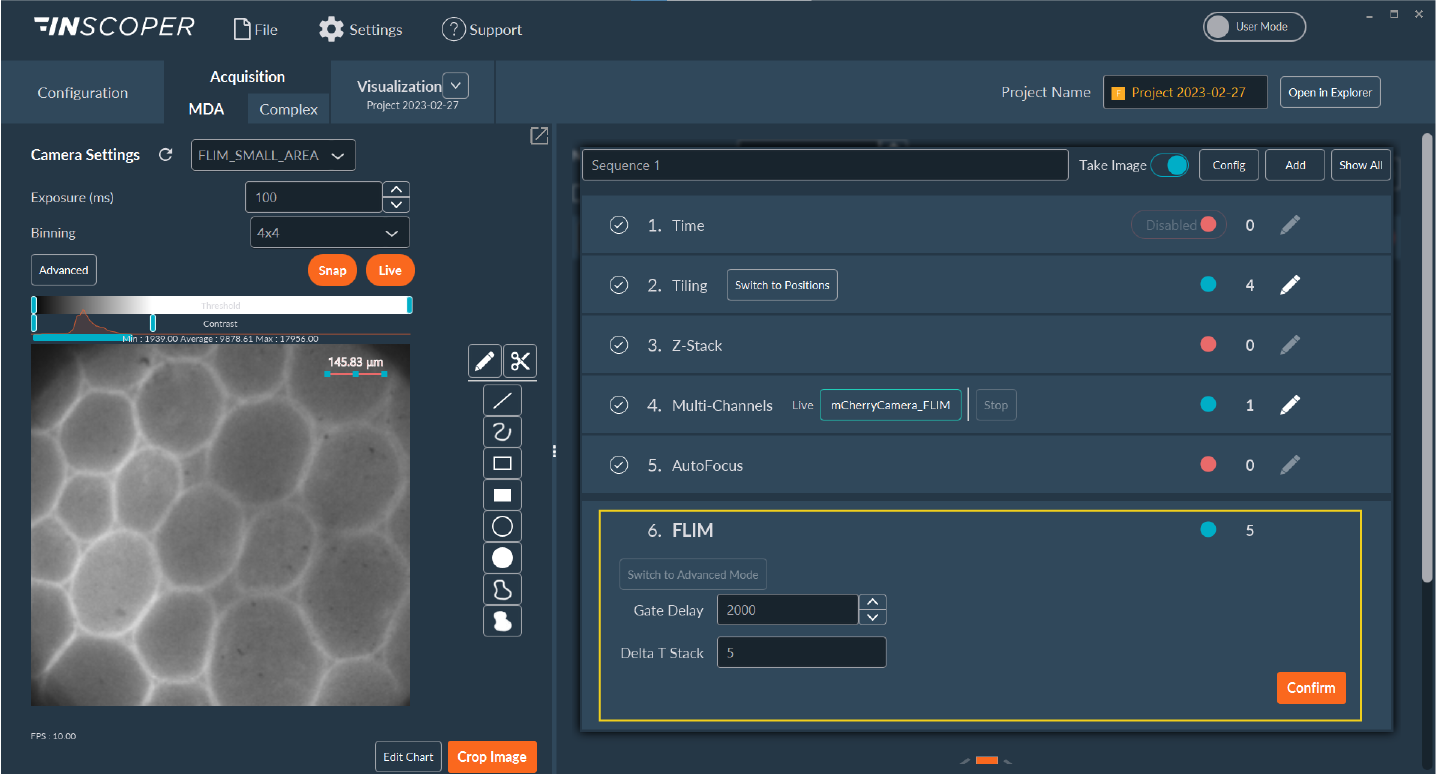
Task: Open the File menu
Action: (255, 29)
